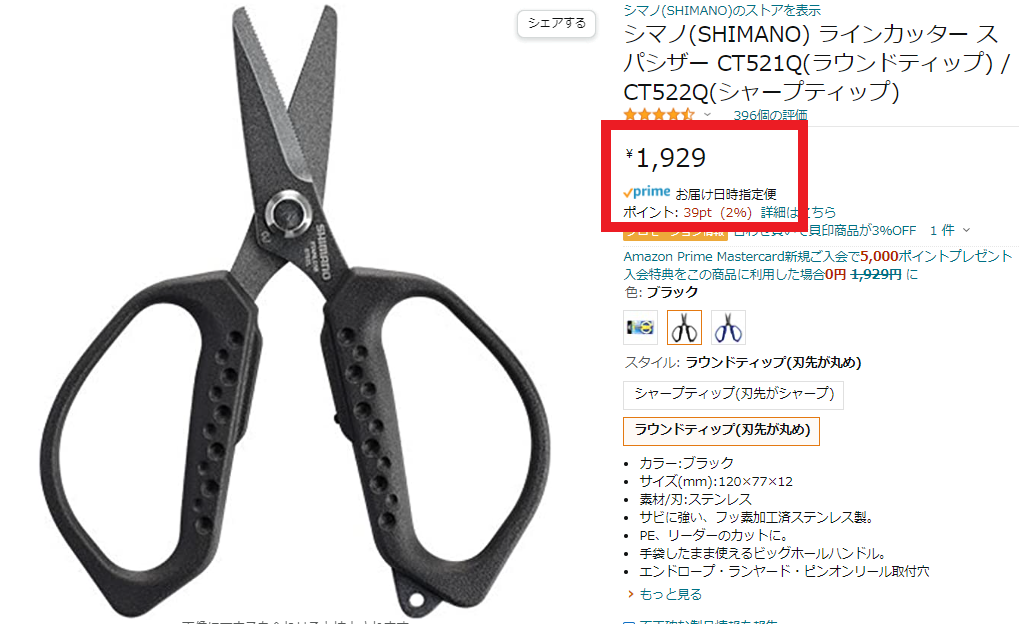The image size is (1029, 624).
Task: Select the blue scissors color swatch
Action: click(728, 327)
